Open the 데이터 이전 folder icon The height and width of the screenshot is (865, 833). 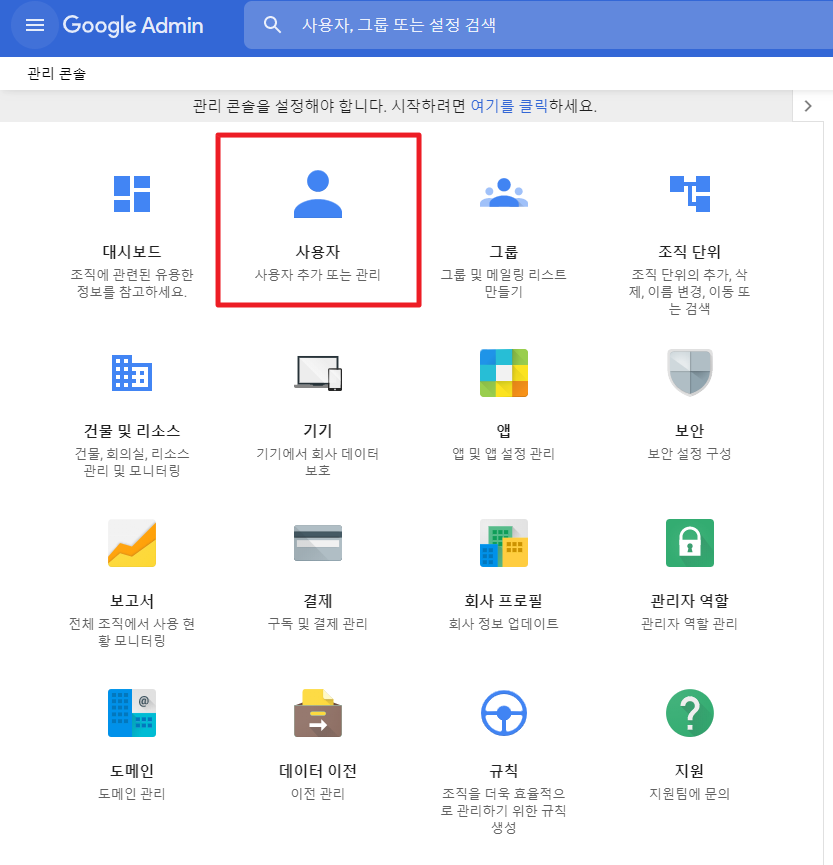click(x=318, y=713)
